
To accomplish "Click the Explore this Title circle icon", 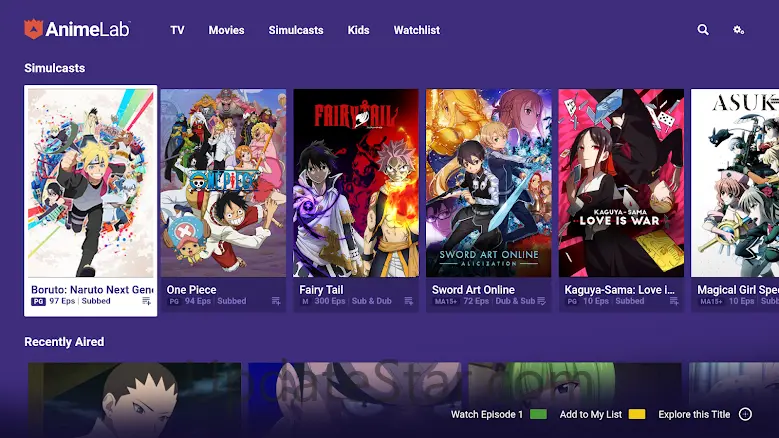I will 745,414.
